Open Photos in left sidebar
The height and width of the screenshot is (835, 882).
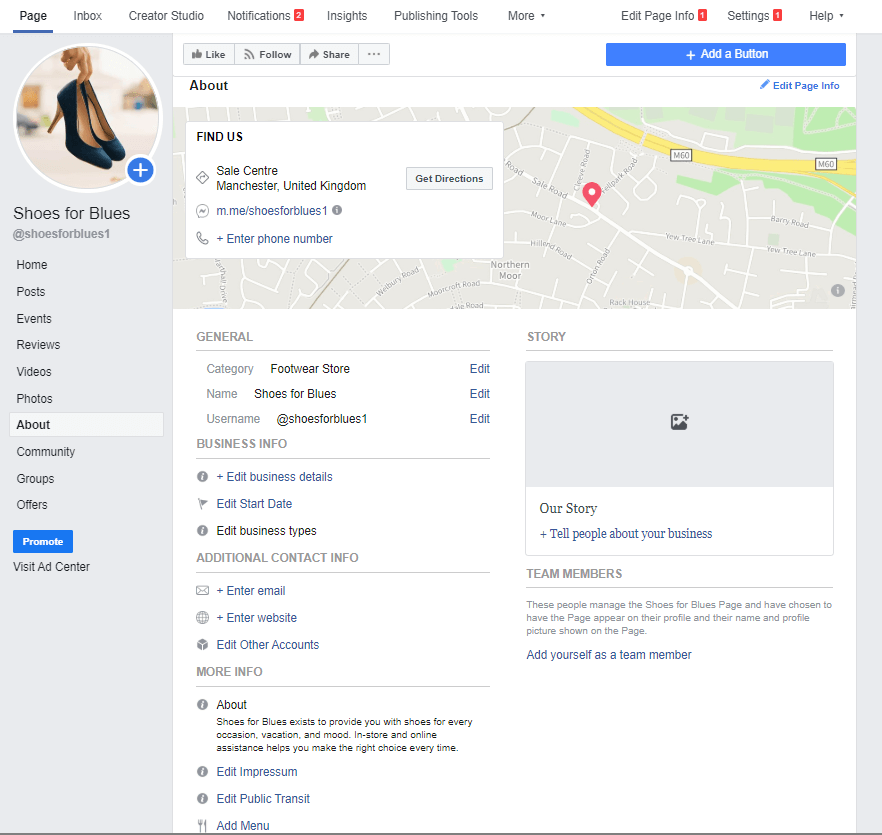pyautogui.click(x=34, y=398)
